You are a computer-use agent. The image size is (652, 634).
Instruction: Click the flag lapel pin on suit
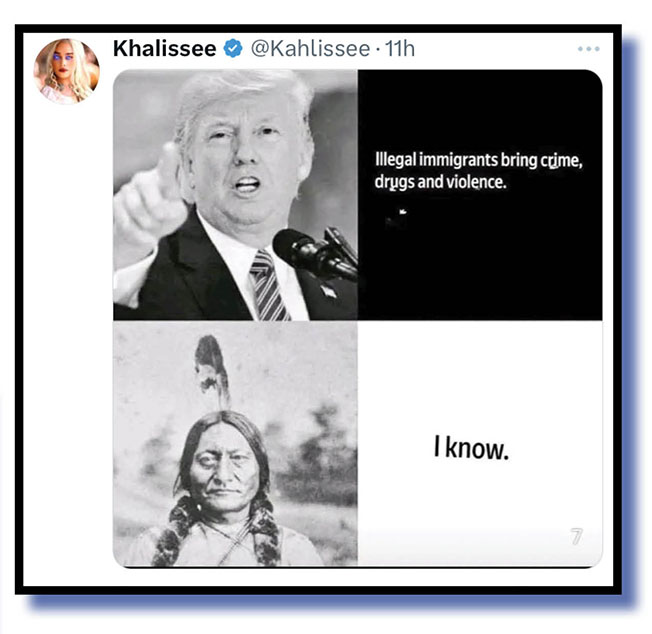click(328, 291)
